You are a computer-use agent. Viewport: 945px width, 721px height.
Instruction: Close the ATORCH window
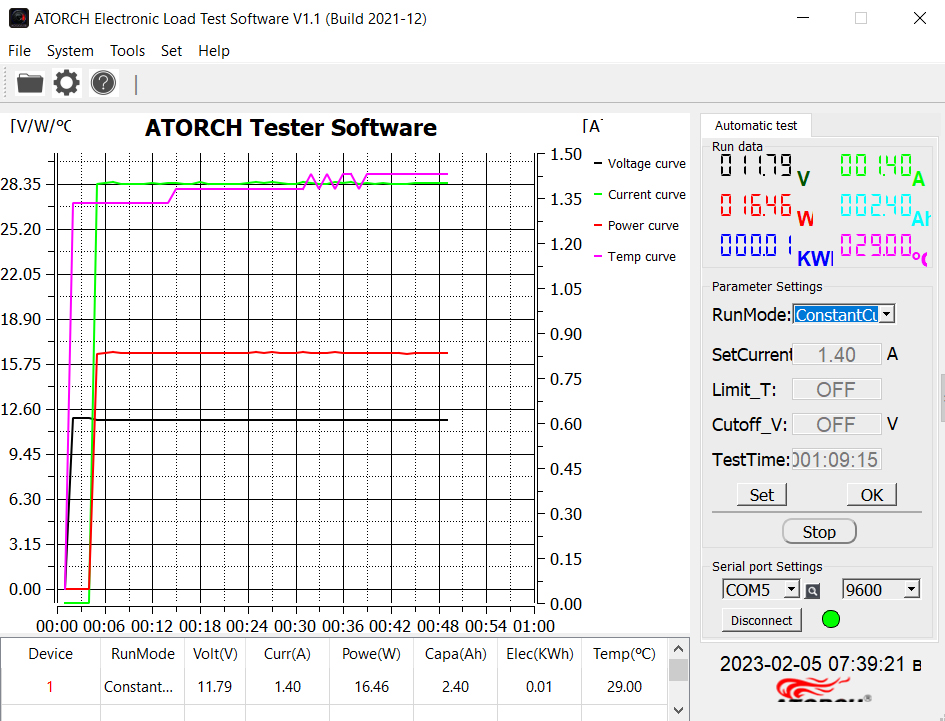pyautogui.click(x=920, y=18)
